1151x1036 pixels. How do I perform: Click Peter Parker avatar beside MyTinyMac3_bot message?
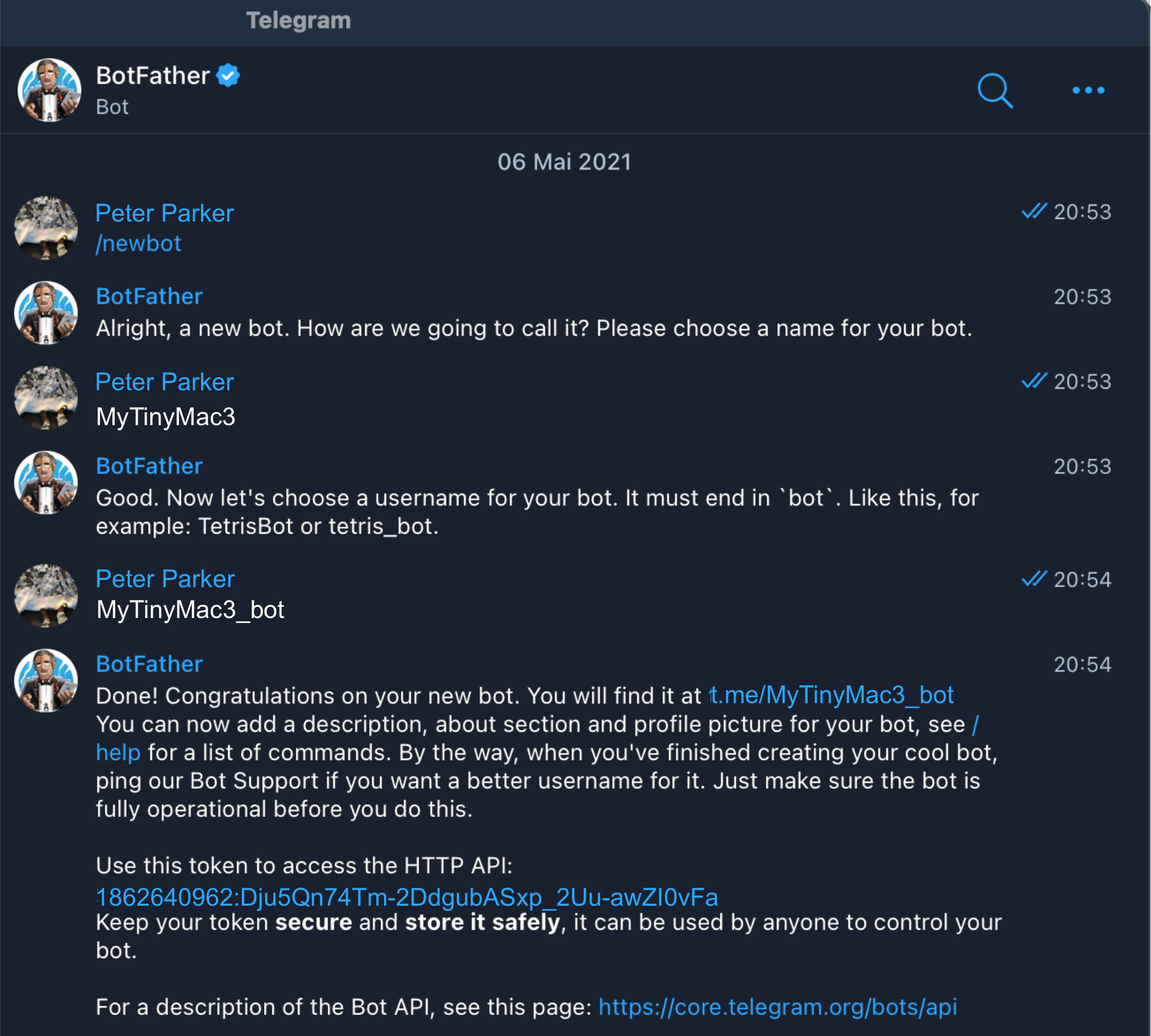point(46,595)
